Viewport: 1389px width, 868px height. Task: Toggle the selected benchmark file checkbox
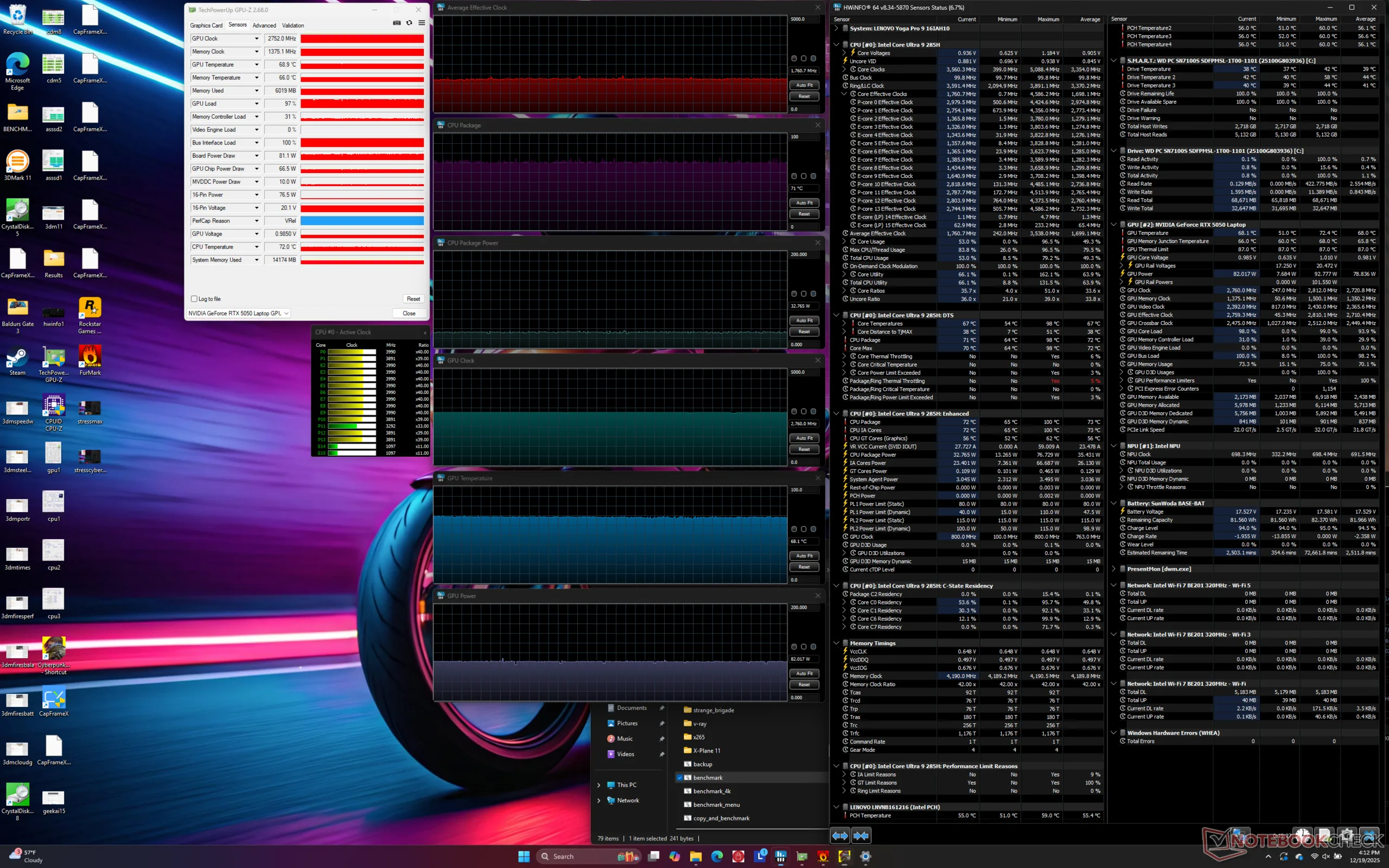[679, 777]
